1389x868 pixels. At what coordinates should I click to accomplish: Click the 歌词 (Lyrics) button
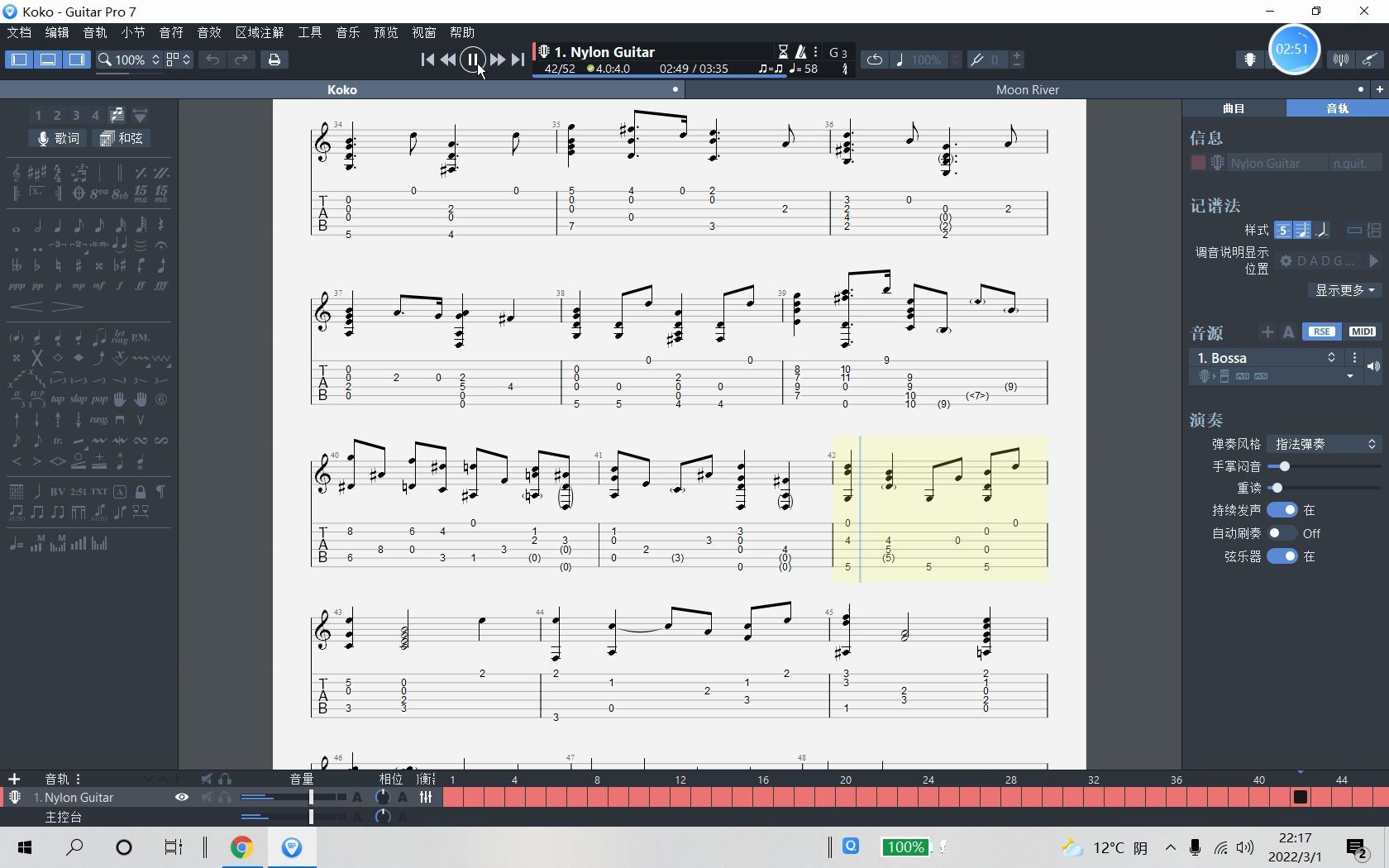coord(58,138)
